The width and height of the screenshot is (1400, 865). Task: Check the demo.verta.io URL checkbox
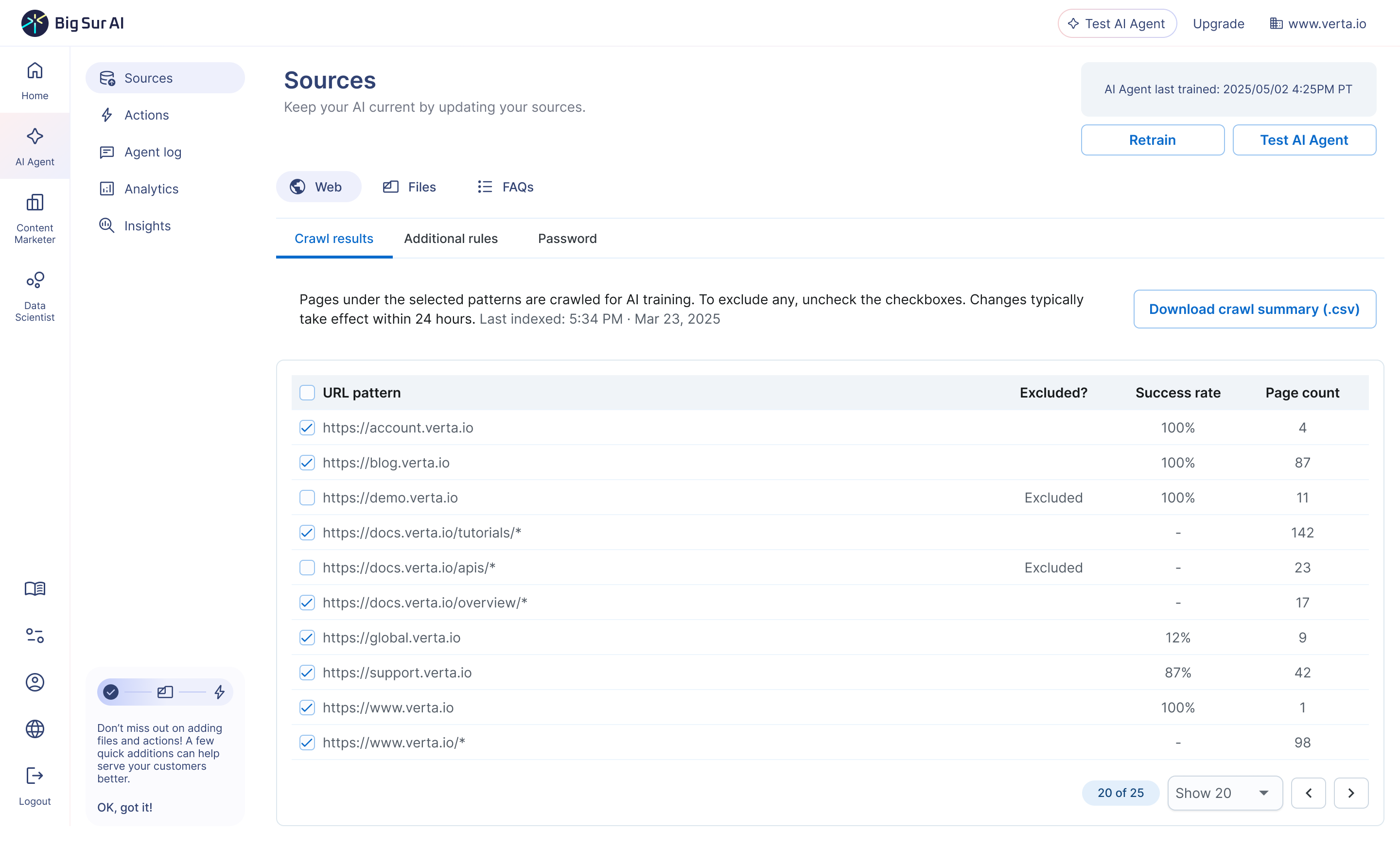click(x=307, y=498)
